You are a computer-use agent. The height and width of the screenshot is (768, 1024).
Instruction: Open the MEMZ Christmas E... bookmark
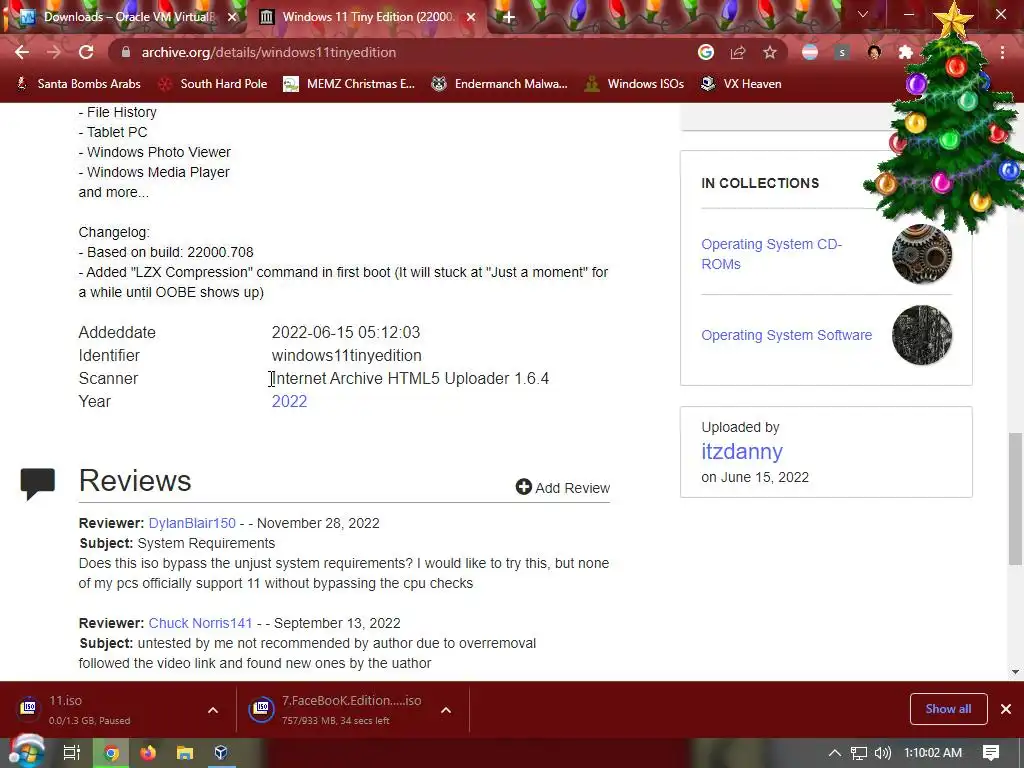click(349, 84)
